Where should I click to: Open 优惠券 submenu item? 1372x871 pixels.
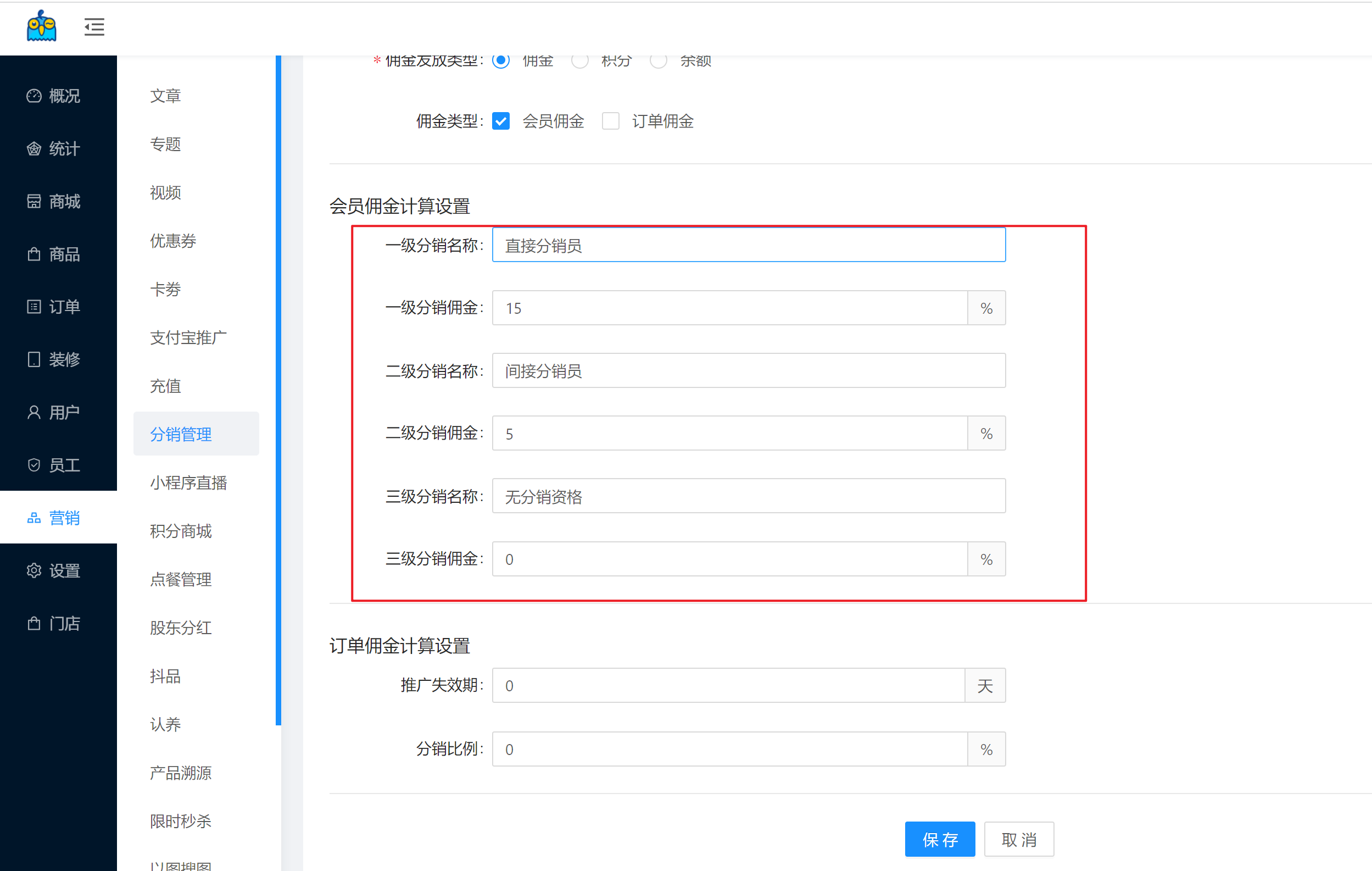[x=172, y=241]
